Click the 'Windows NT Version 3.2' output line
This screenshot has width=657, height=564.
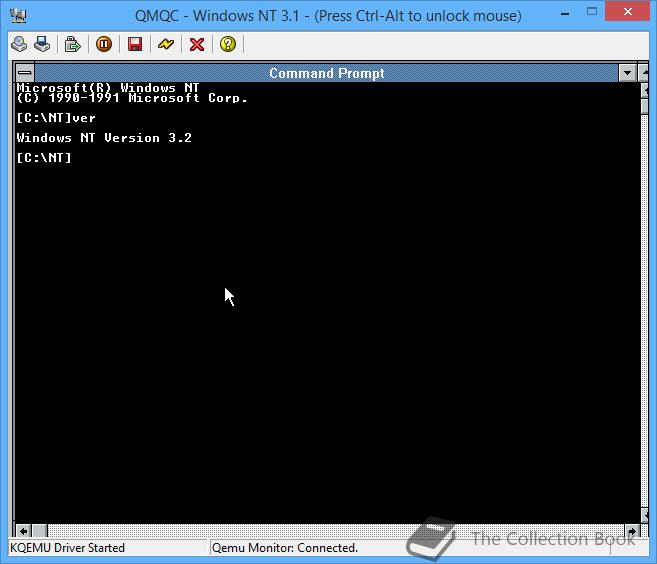104,138
